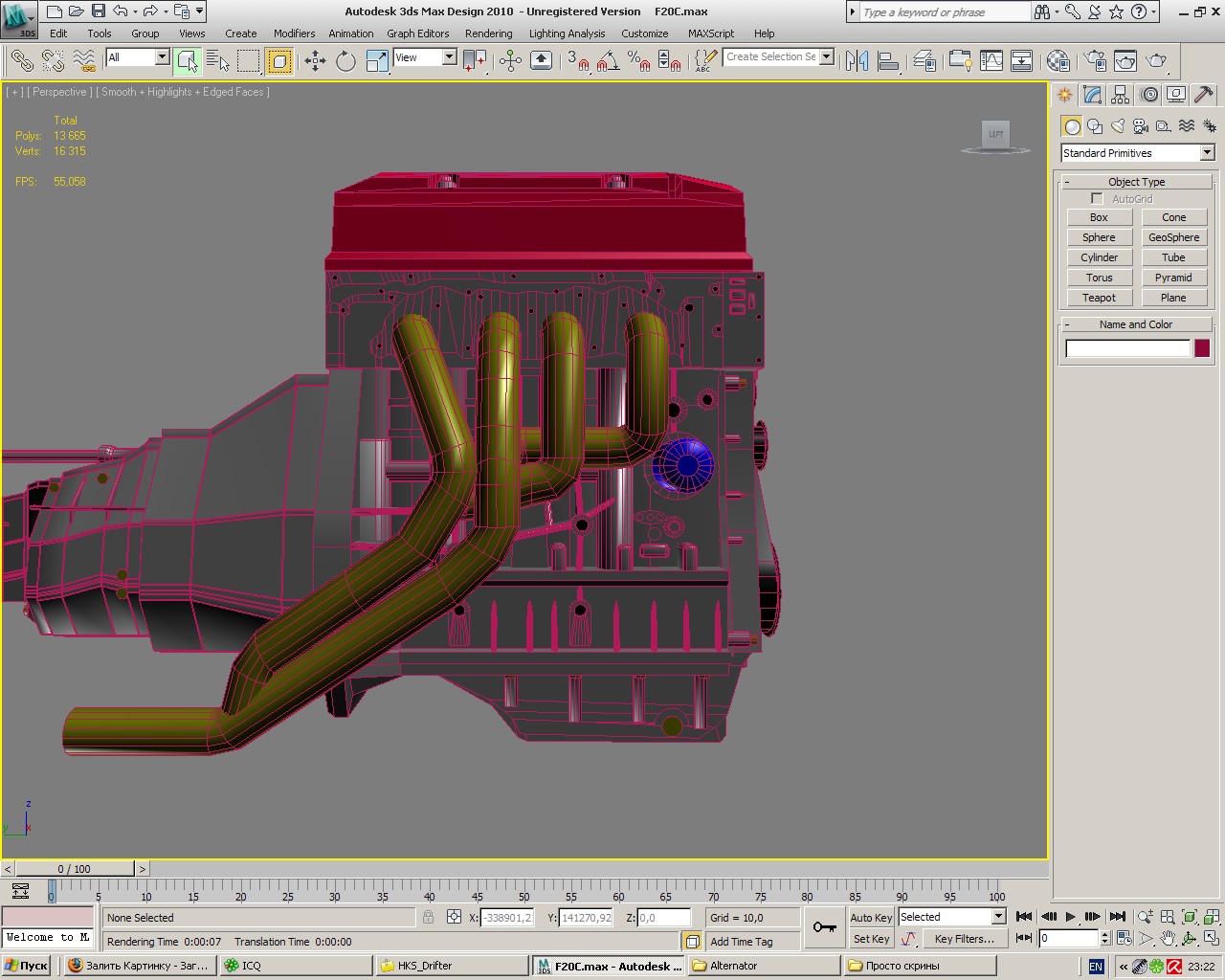Click Use Pivot Point Center icon
The image size is (1225, 980).
click(475, 61)
